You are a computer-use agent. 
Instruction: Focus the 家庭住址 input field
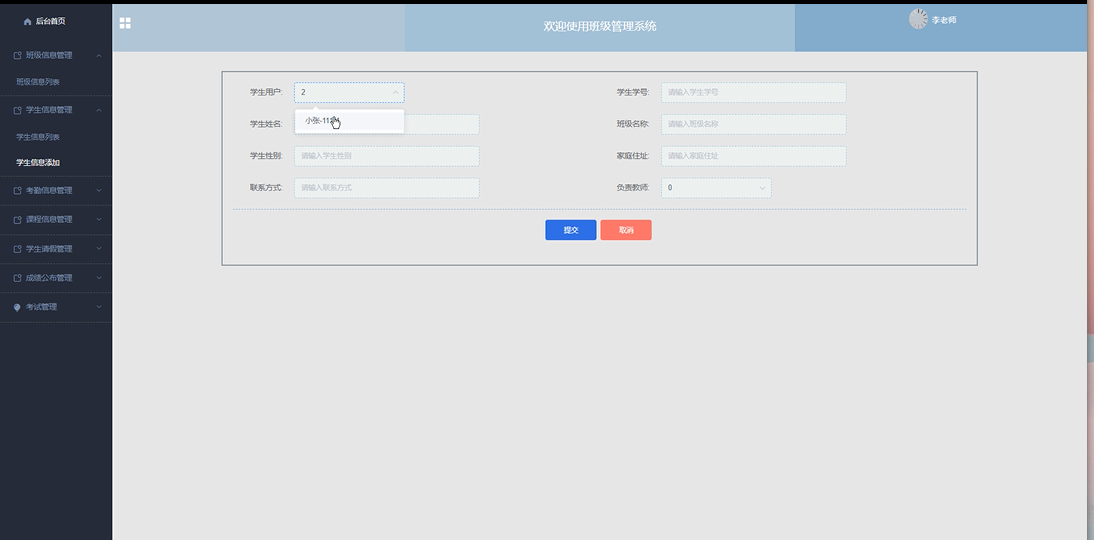click(x=754, y=156)
